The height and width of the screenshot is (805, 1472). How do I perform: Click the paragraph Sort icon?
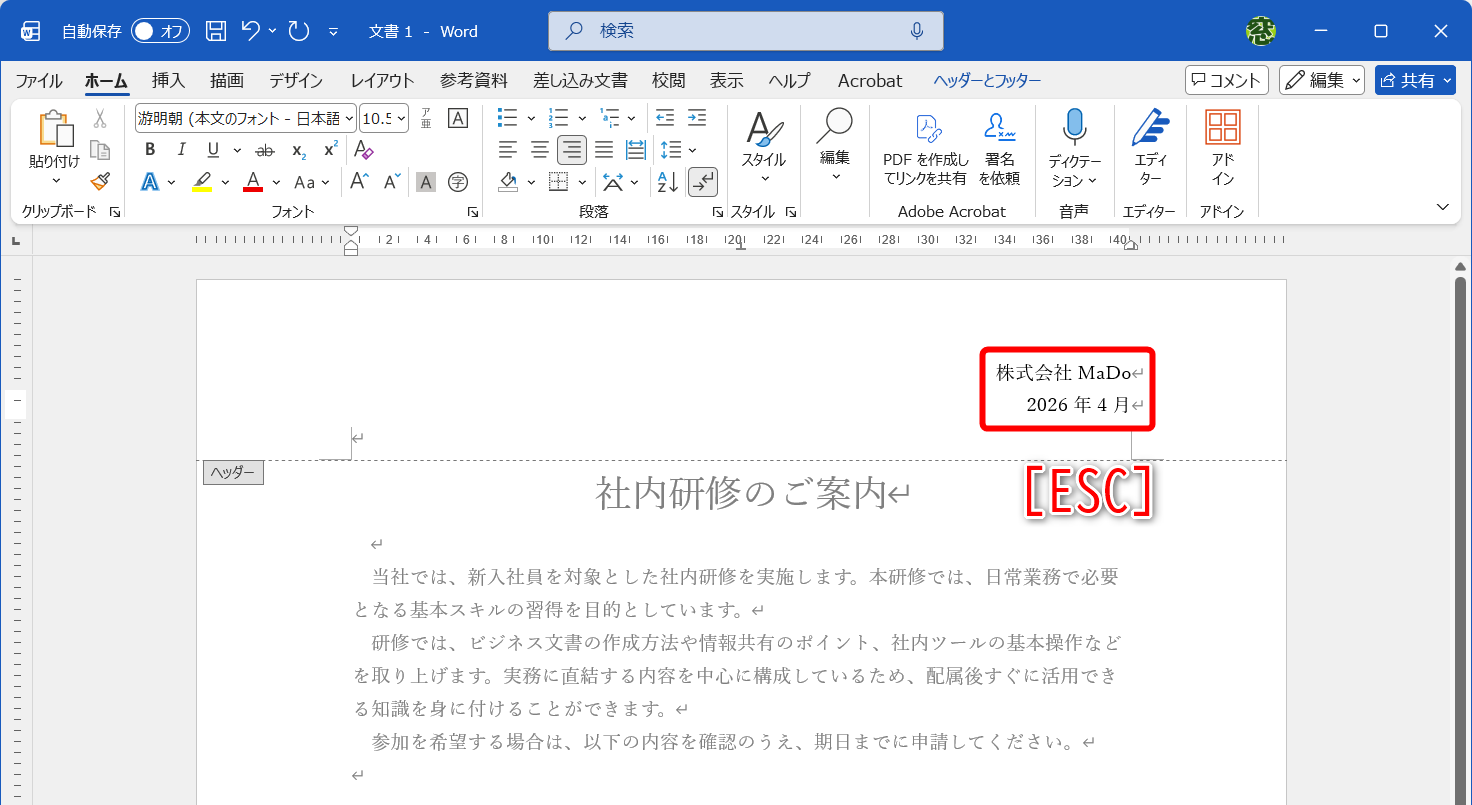coord(666,181)
